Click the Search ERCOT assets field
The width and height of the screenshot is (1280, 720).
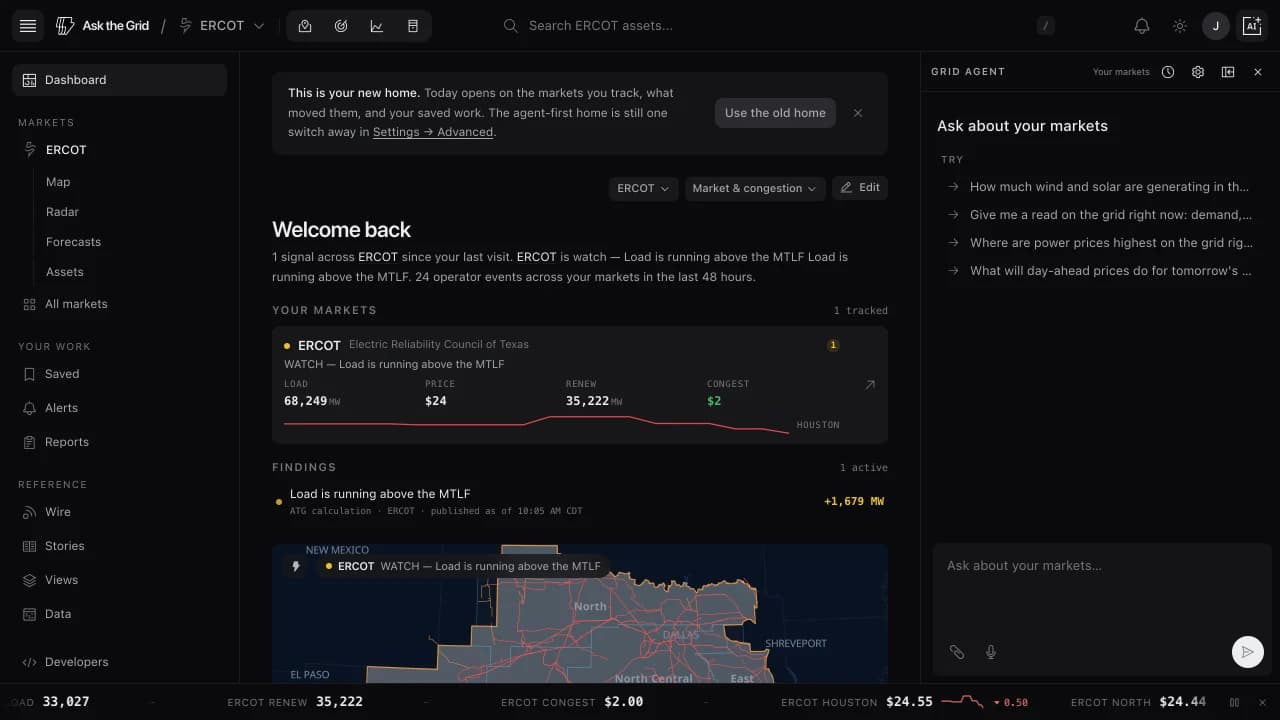click(x=780, y=26)
